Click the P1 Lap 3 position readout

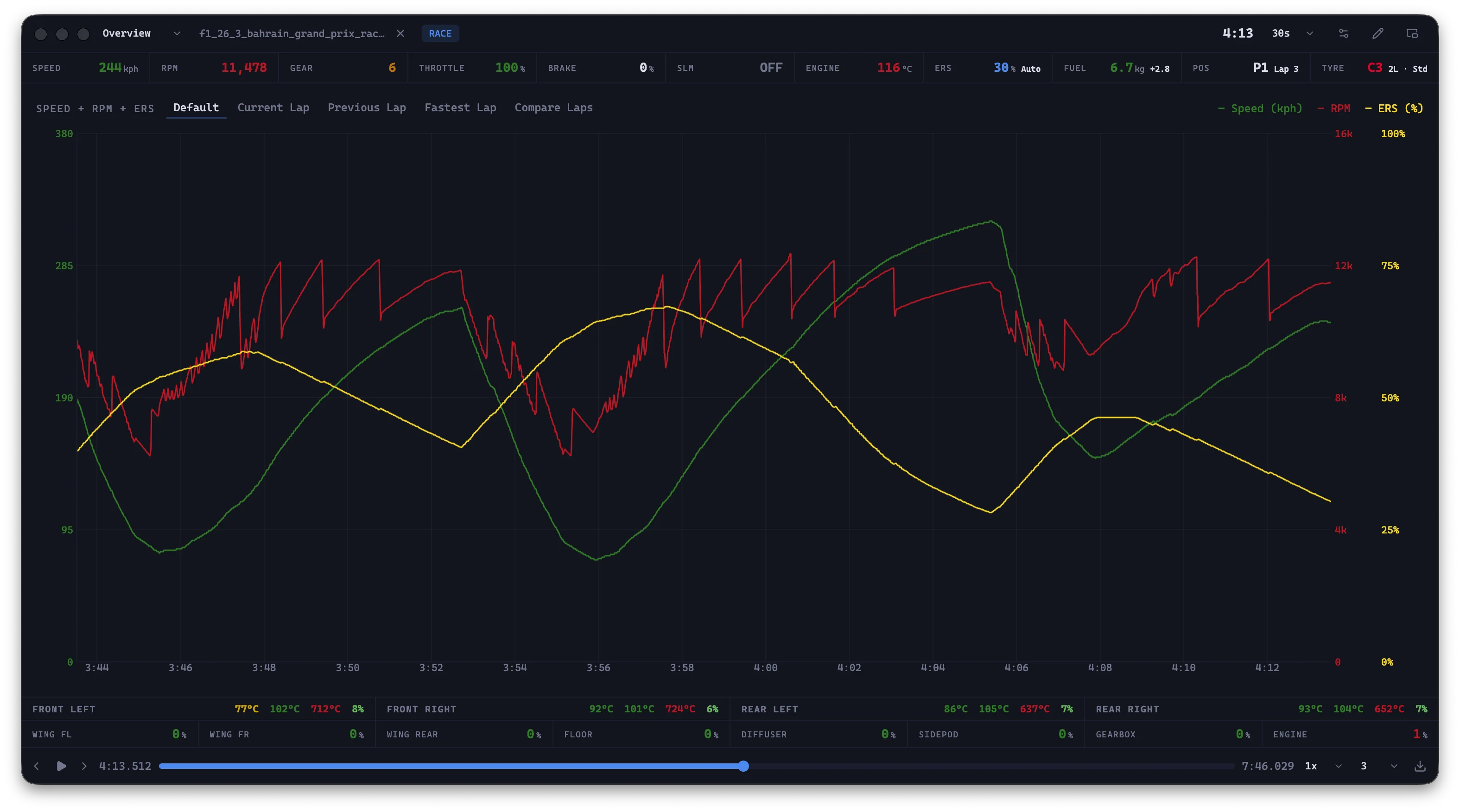pyautogui.click(x=1275, y=68)
